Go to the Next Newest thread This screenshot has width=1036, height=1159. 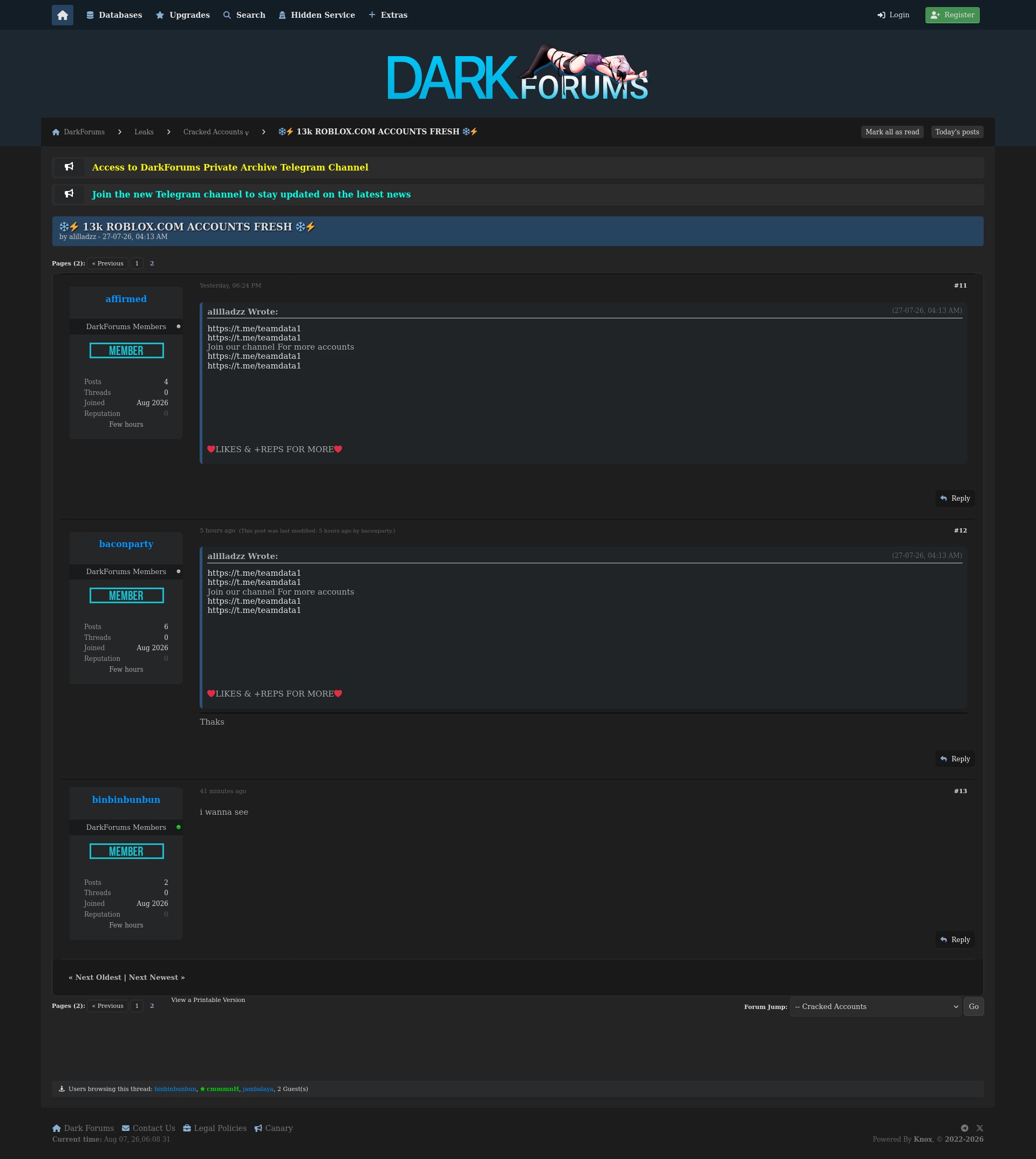point(154,977)
